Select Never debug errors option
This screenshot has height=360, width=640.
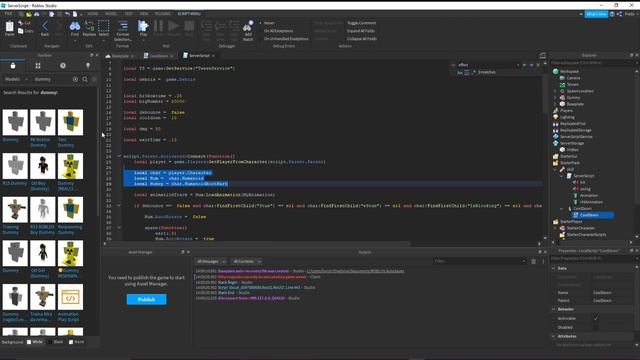pyautogui.click(x=267, y=23)
